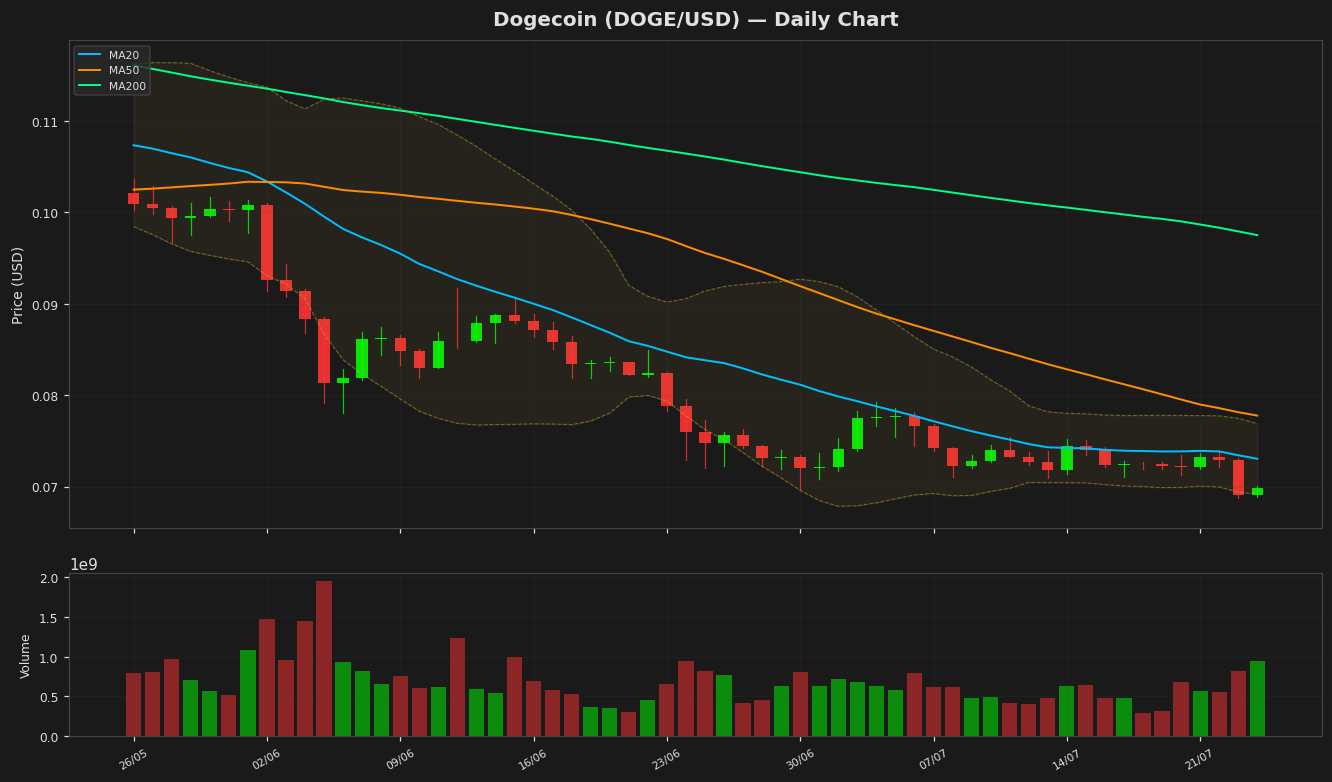
Task: Click the orange MA50 line swatch in legend
Action: [90, 71]
